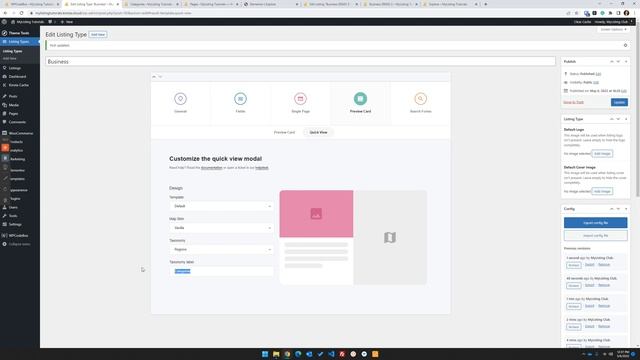The width and height of the screenshot is (640, 360).
Task: Go to Dashboard in the sidebar
Action: [17, 77]
